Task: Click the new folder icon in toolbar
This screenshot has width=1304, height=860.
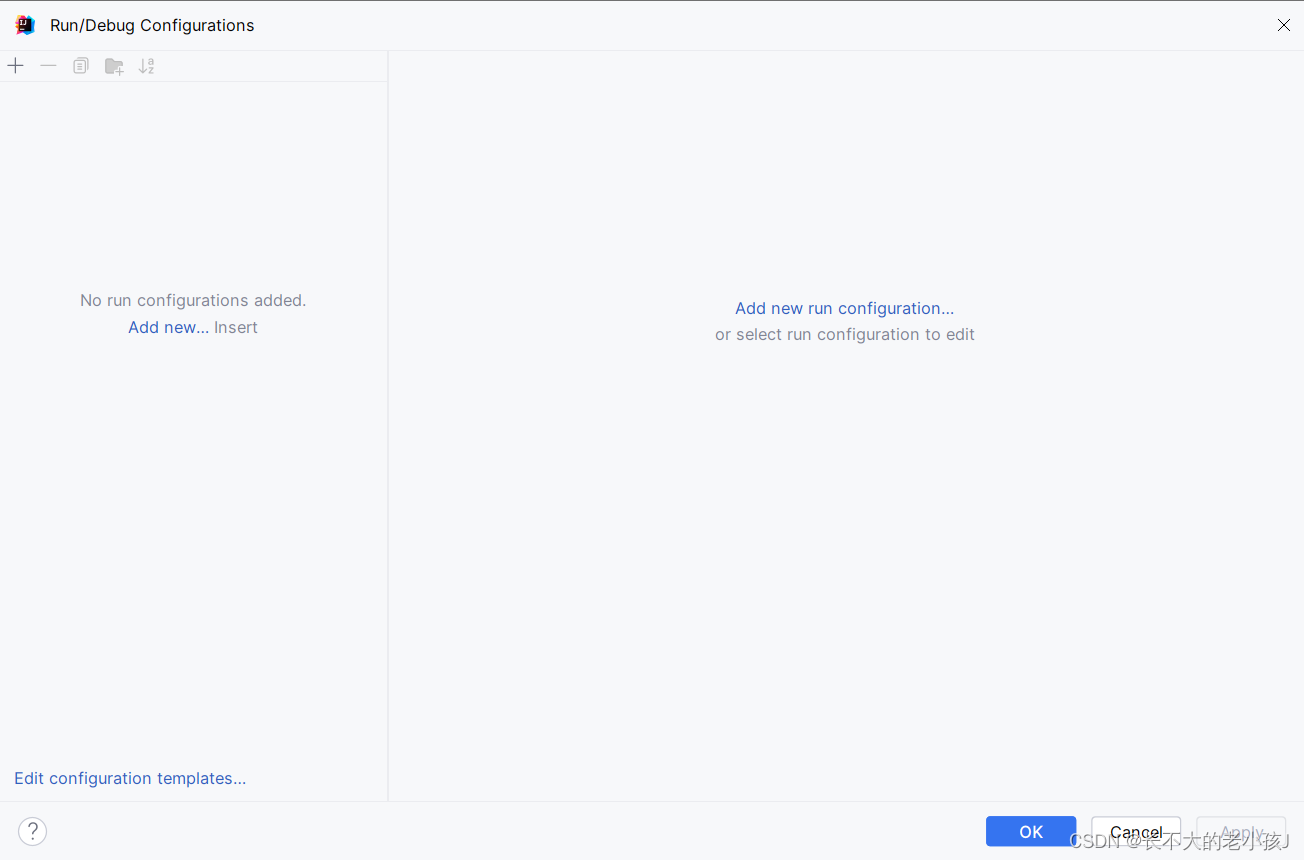Action: tap(114, 66)
